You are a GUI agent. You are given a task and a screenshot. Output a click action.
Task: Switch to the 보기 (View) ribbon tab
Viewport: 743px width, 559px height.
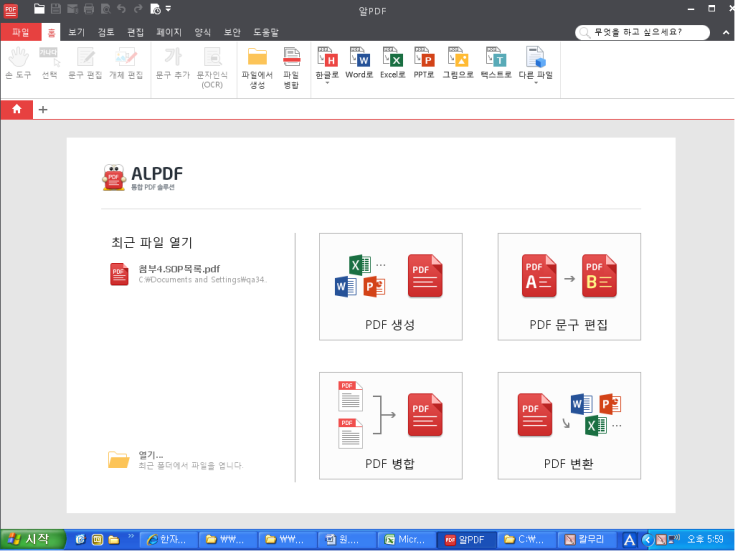(x=77, y=32)
